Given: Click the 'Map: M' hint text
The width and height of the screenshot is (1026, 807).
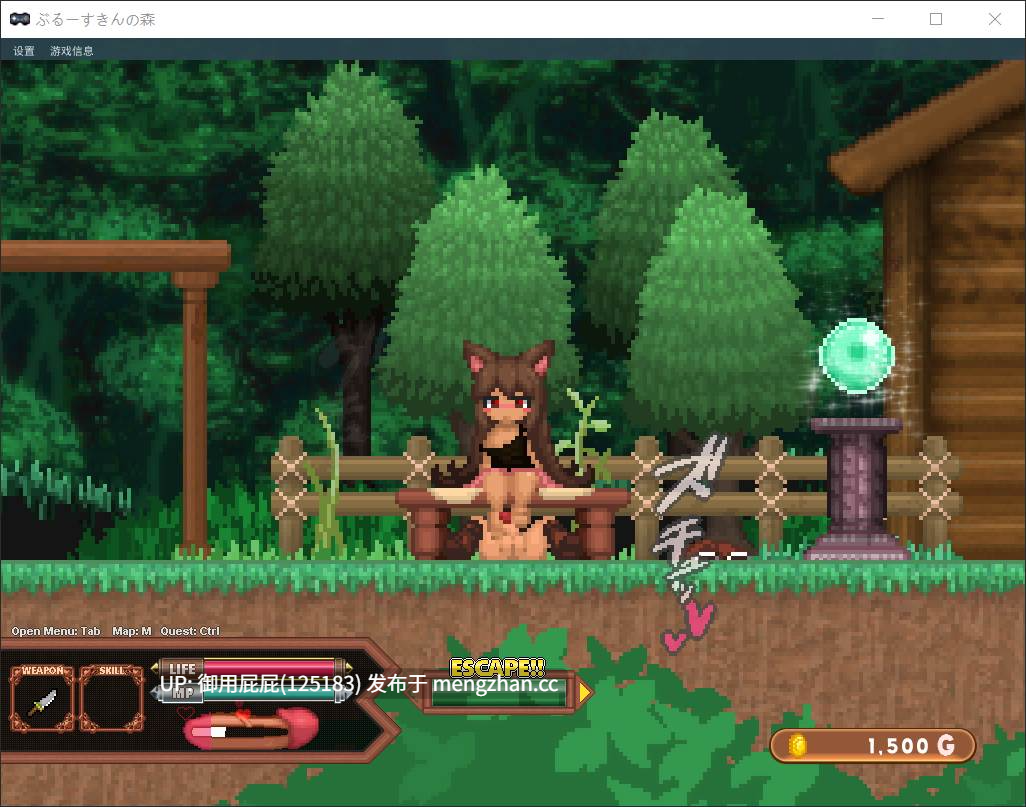Looking at the screenshot, I should coord(132,631).
